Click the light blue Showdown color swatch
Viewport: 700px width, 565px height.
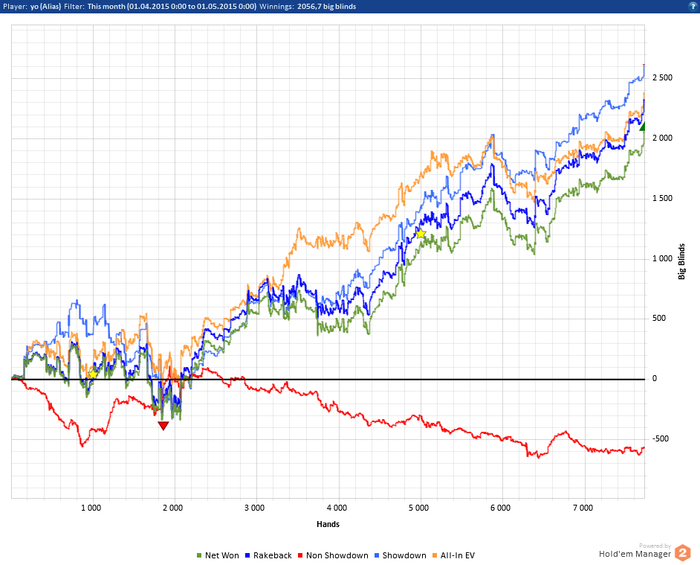point(377,556)
